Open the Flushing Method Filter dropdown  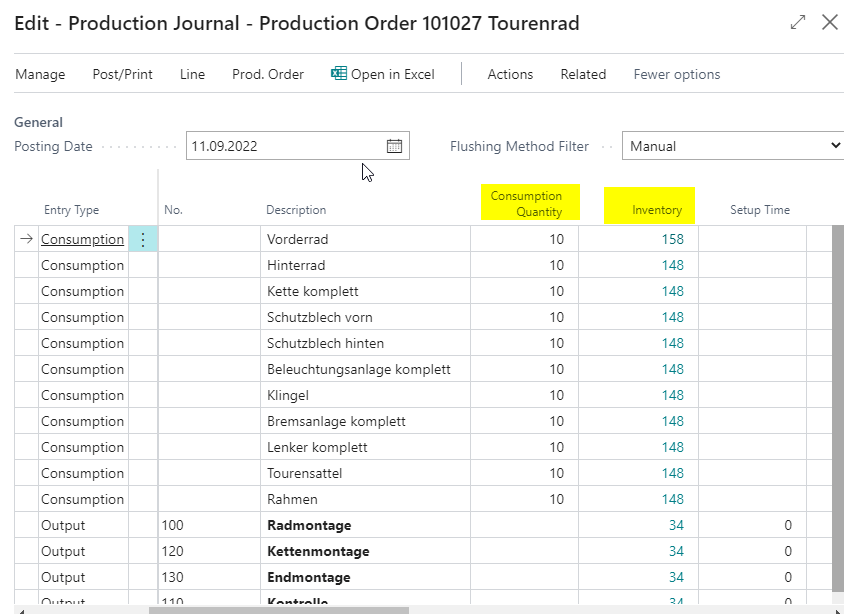(x=733, y=146)
